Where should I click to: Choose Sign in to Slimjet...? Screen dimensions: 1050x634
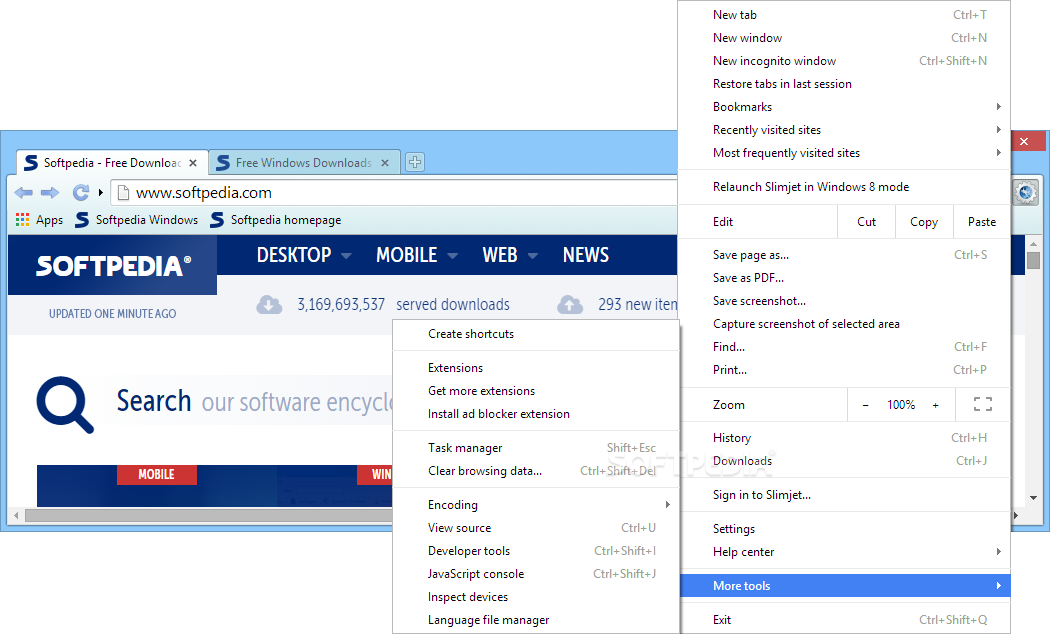844,495
